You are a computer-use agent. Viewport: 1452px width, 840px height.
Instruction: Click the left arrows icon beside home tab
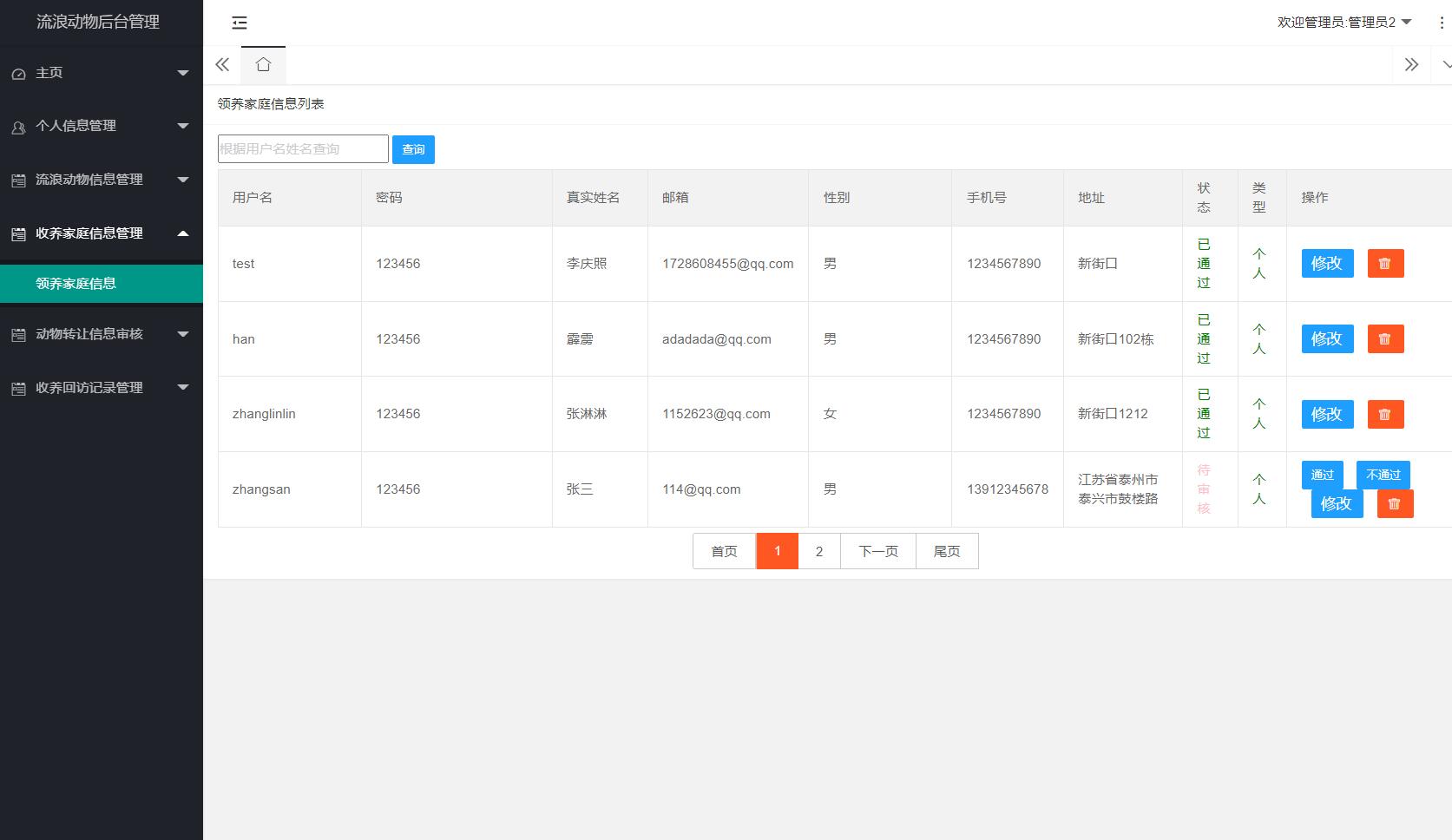coord(222,64)
